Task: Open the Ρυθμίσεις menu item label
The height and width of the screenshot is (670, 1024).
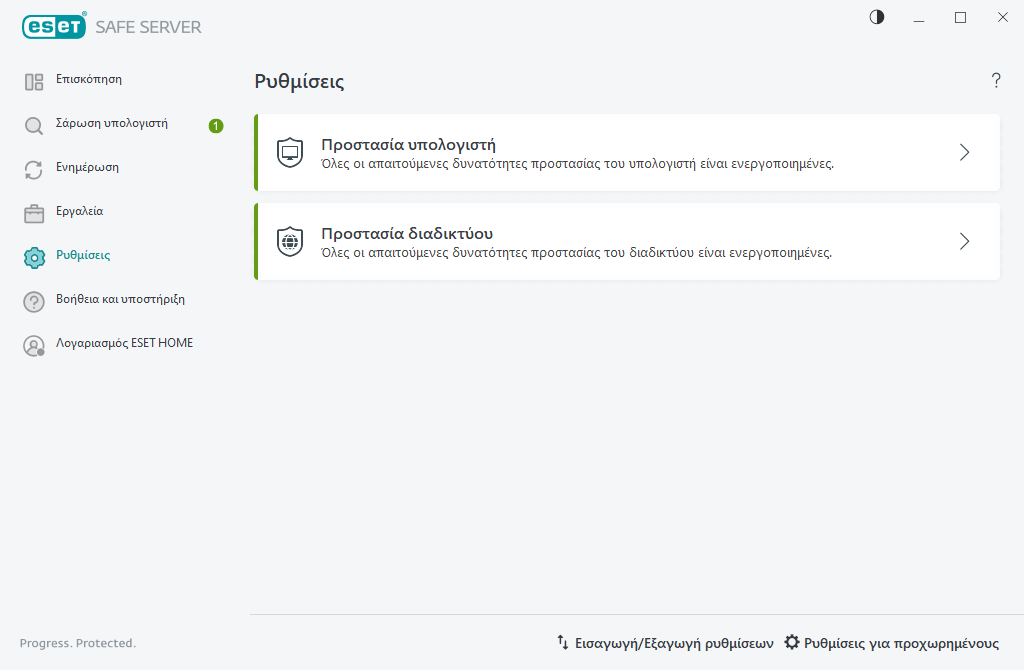Action: [x=83, y=256]
